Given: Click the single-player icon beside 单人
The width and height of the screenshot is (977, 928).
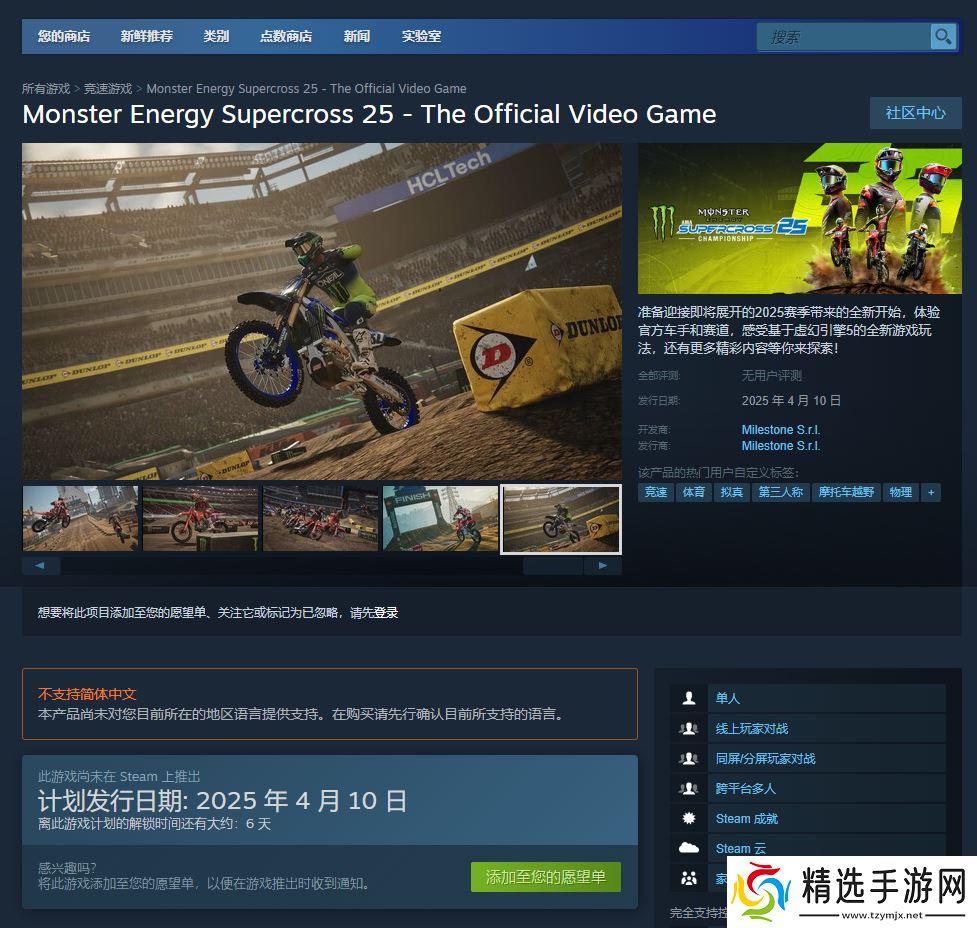Looking at the screenshot, I should 688,698.
